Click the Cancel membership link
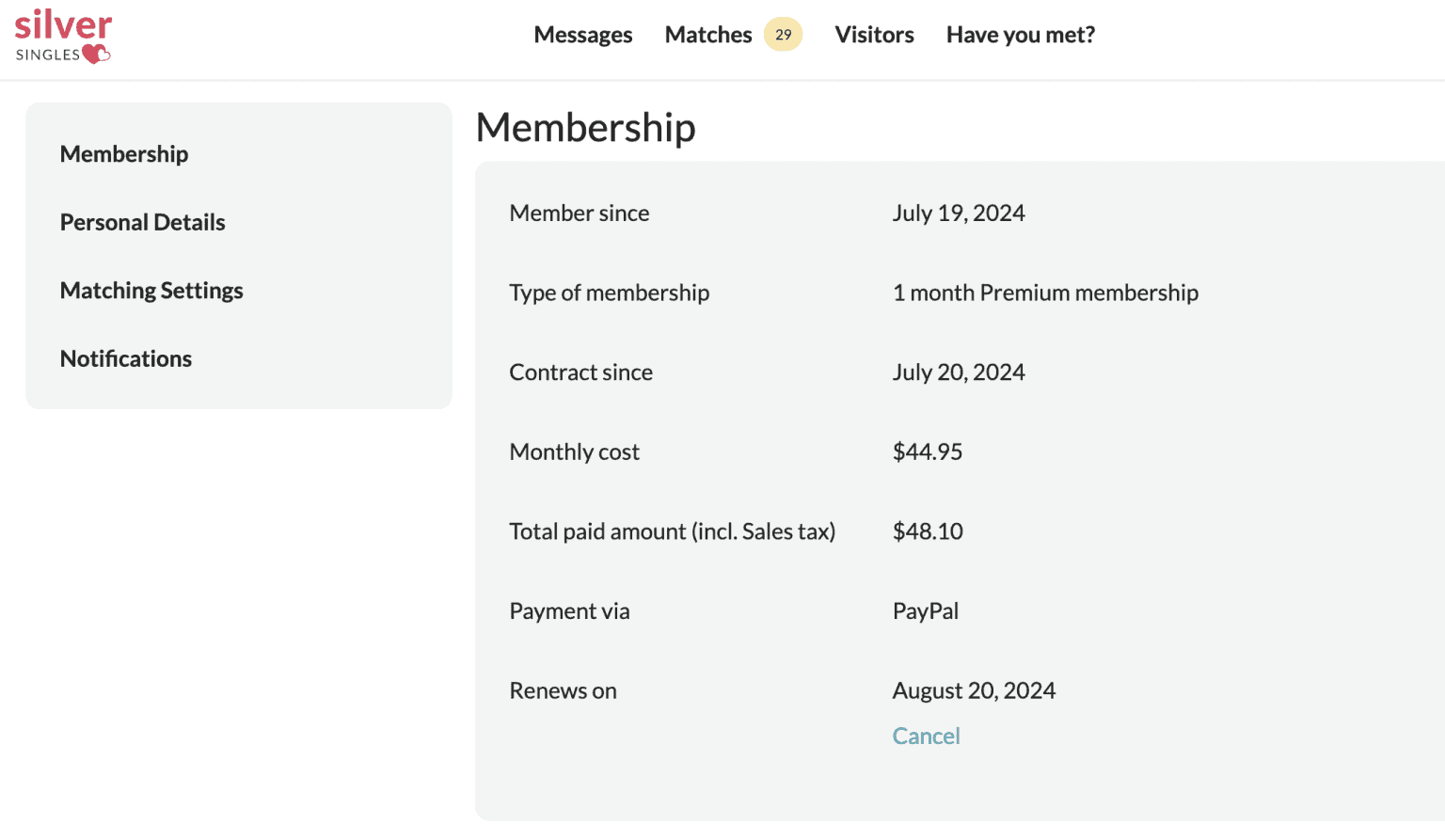This screenshot has width=1445, height=840. (x=926, y=736)
